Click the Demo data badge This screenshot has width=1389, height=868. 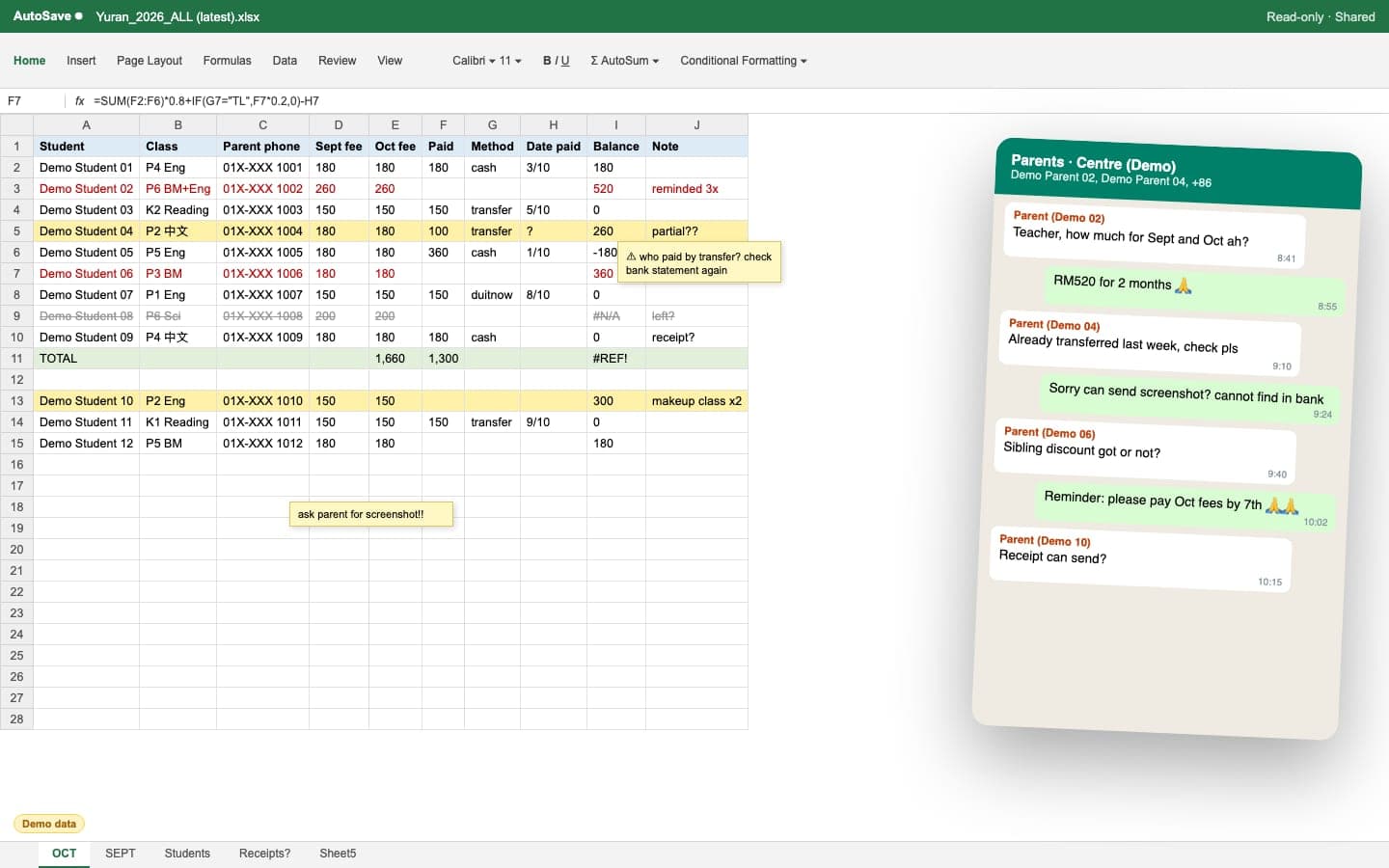click(49, 824)
